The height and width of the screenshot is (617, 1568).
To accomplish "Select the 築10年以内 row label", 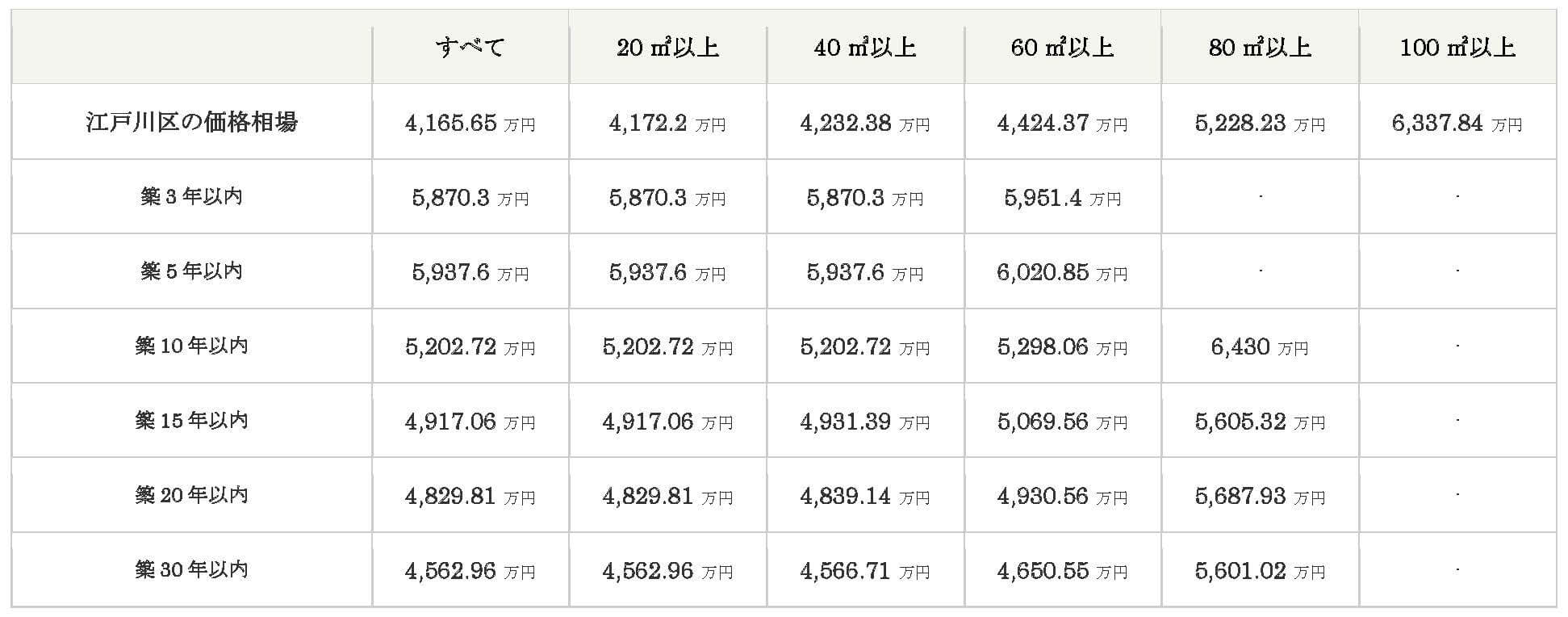I will [192, 346].
